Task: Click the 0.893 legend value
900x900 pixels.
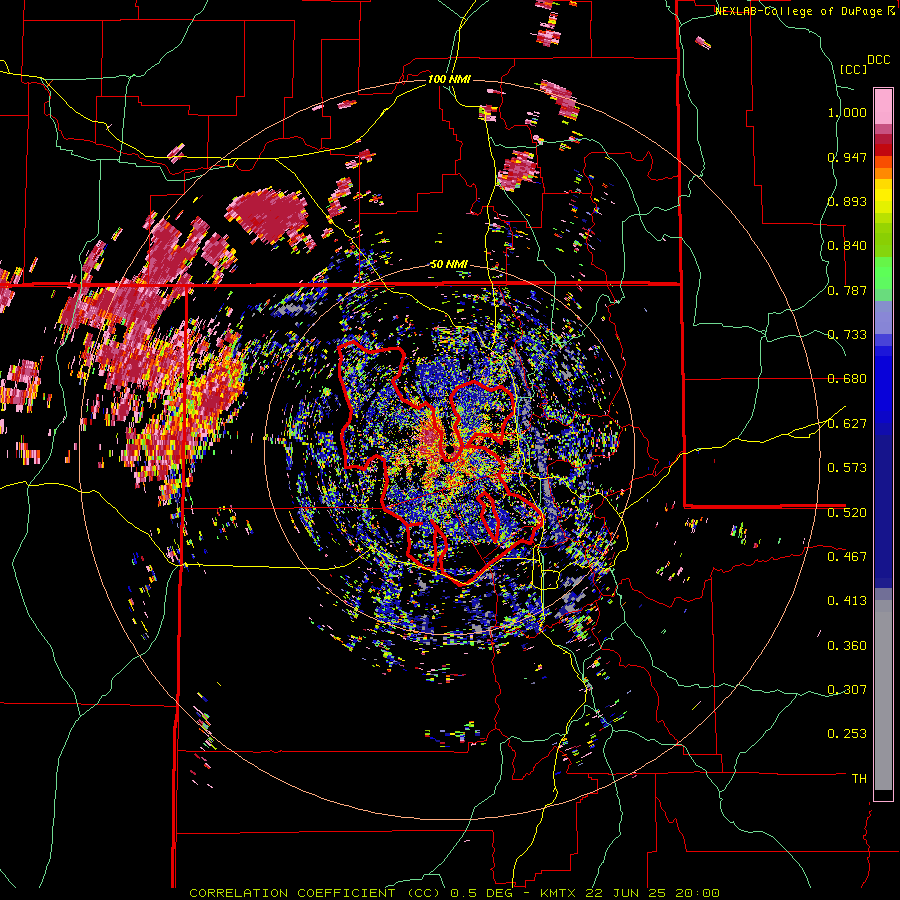Action: [847, 201]
